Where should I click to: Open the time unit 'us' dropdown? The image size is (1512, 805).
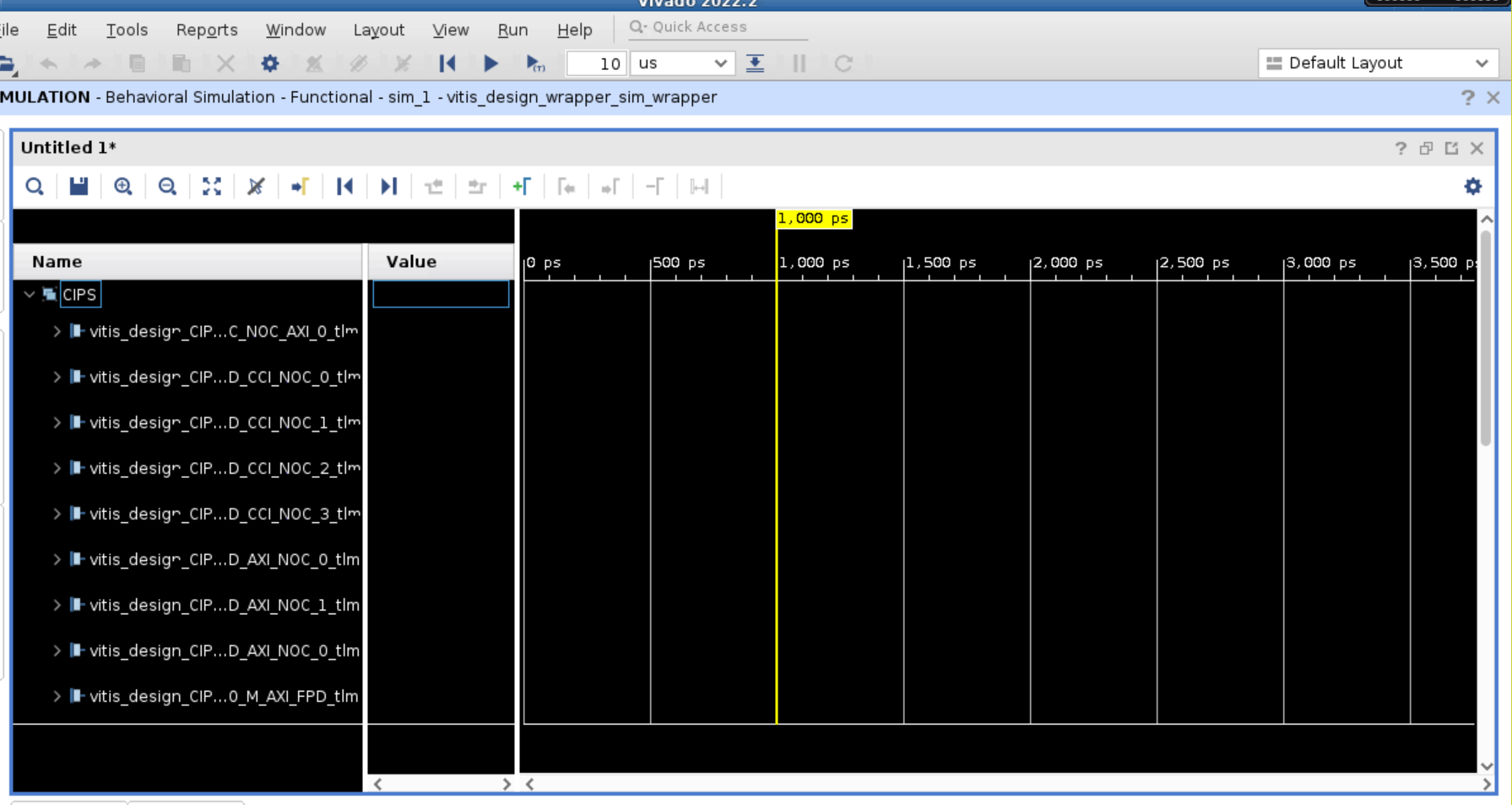[x=682, y=63]
